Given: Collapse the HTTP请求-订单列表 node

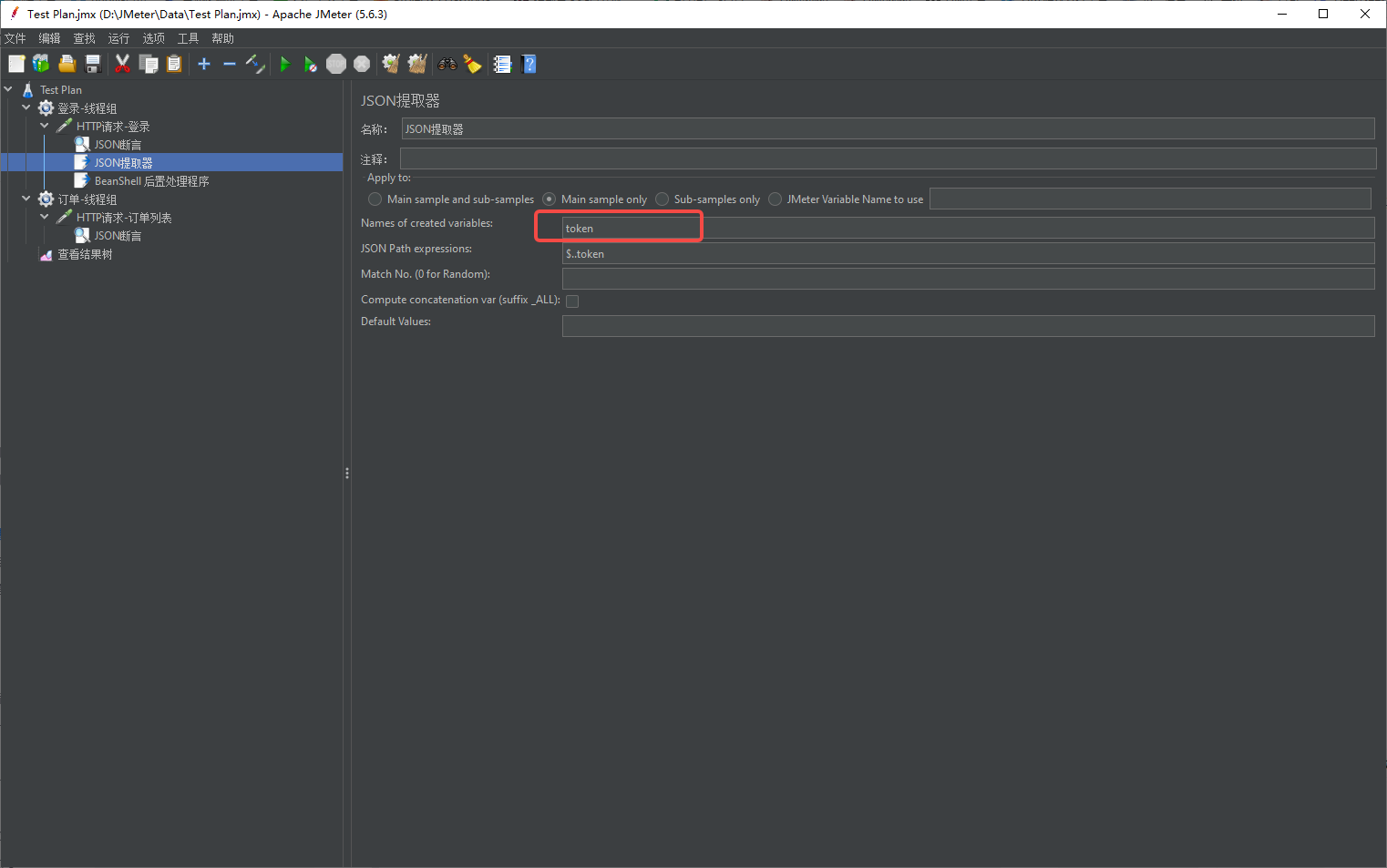Looking at the screenshot, I should (x=45, y=217).
